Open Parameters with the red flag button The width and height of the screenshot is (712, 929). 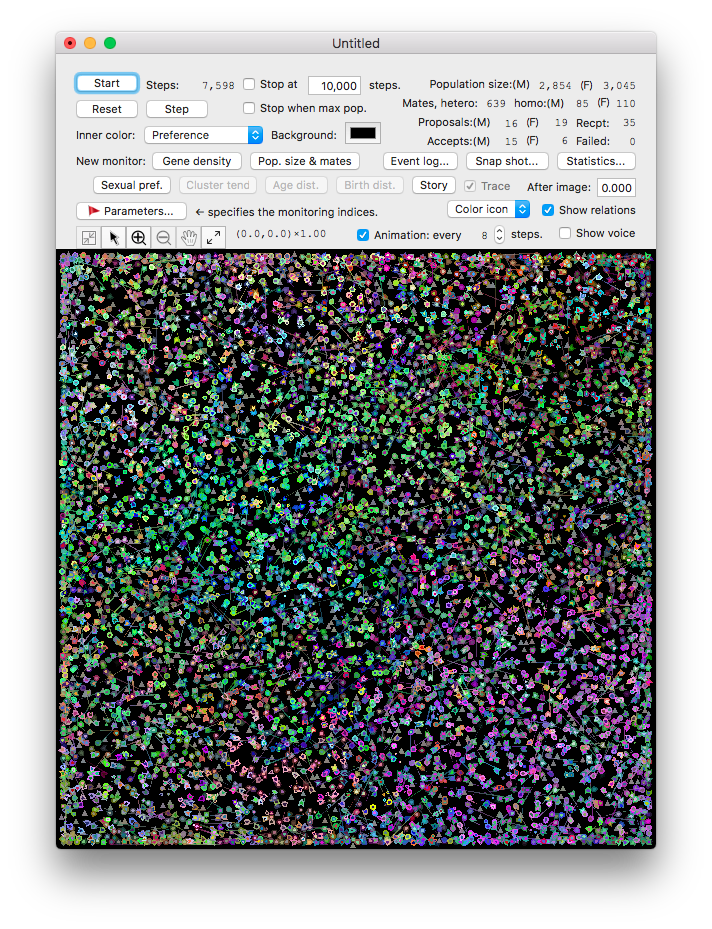pos(131,211)
